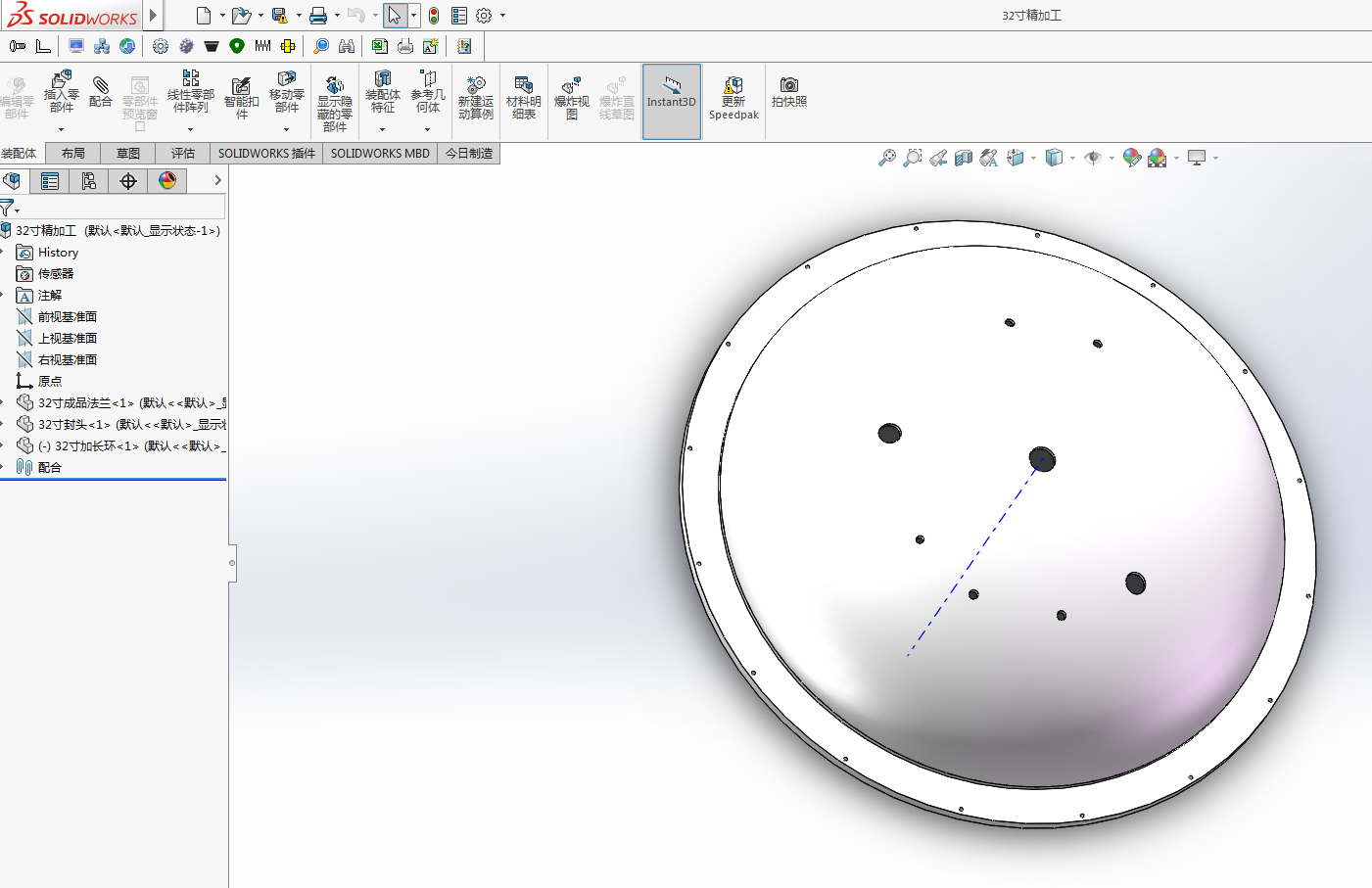Screen dimensions: 1372x888
Task: Click the Edit Appearance color ball icon
Action: tap(1131, 158)
